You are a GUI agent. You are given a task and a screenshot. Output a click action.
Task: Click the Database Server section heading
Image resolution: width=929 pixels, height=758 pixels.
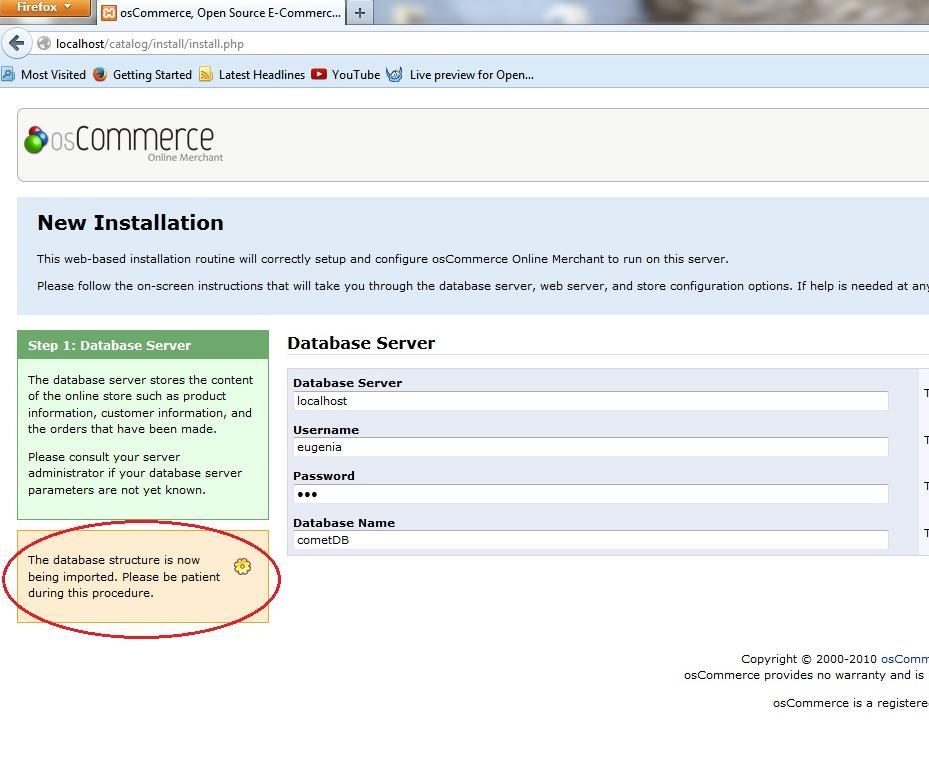[x=361, y=343]
